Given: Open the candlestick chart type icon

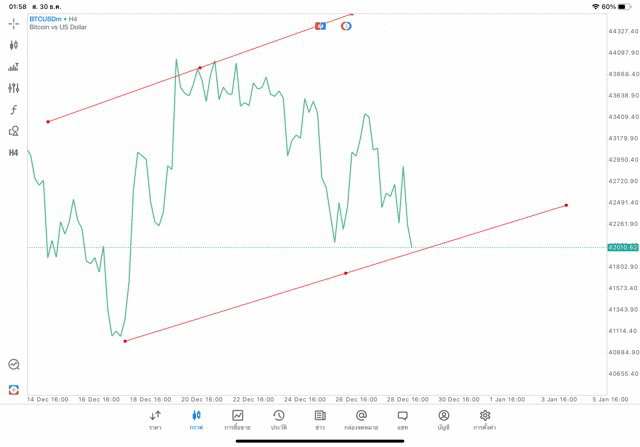Looking at the screenshot, I should coord(13,45).
